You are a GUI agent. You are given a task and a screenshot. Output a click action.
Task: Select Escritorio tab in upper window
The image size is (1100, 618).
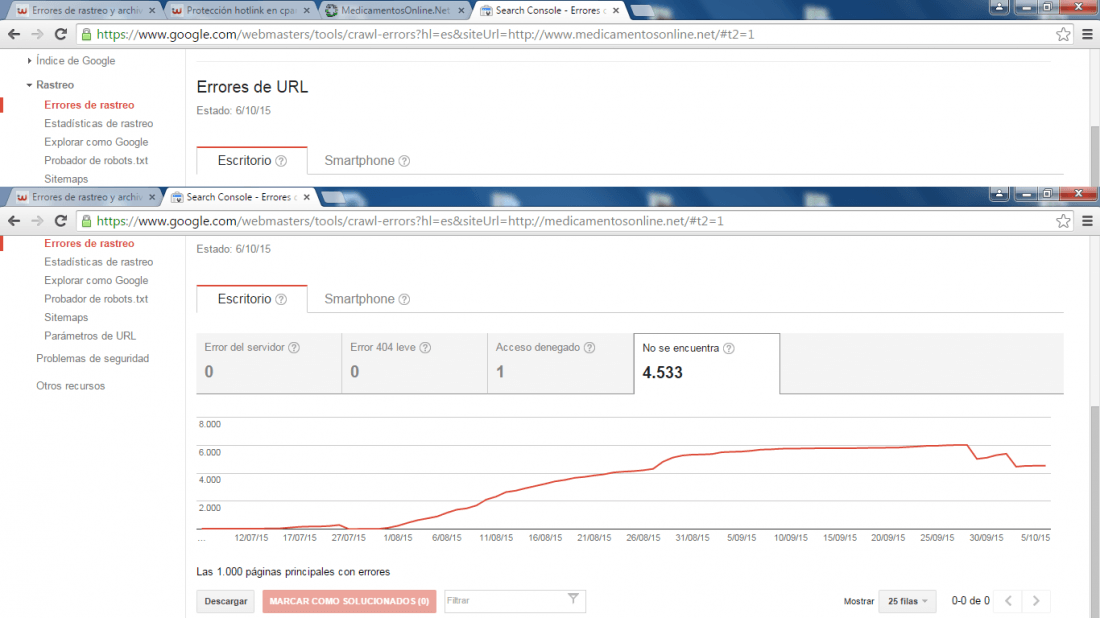(252, 161)
